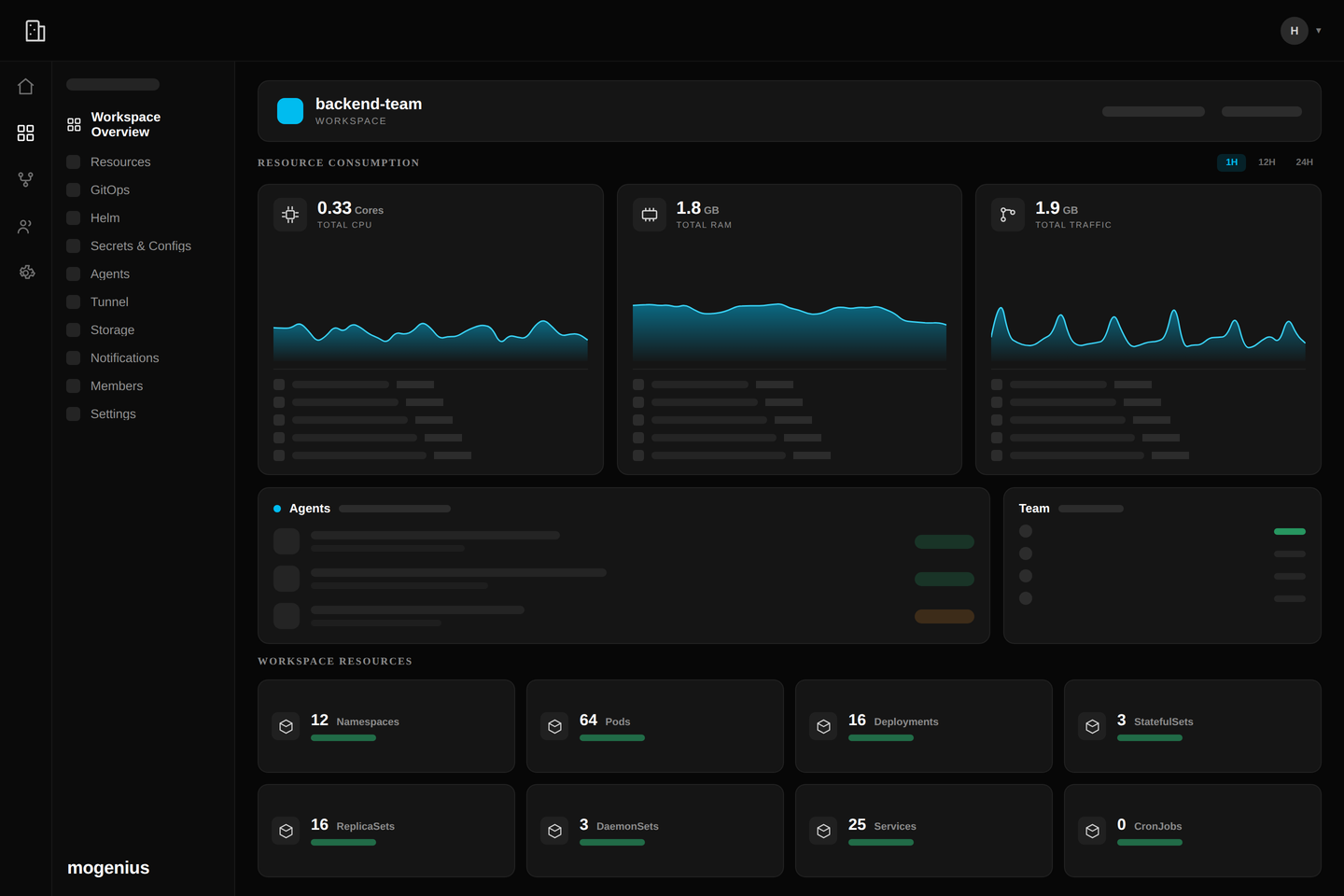
Task: Click the cube icon beside DaemonSets
Action: 554,831
